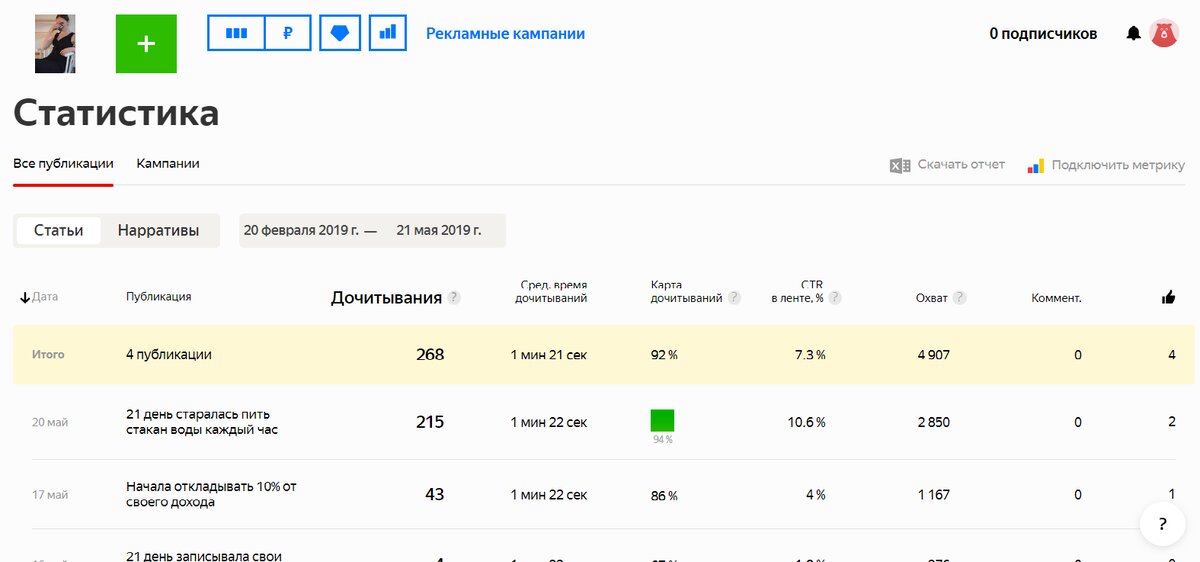Sort by Дата column arrow
This screenshot has width=1200, height=562.
[x=25, y=297]
